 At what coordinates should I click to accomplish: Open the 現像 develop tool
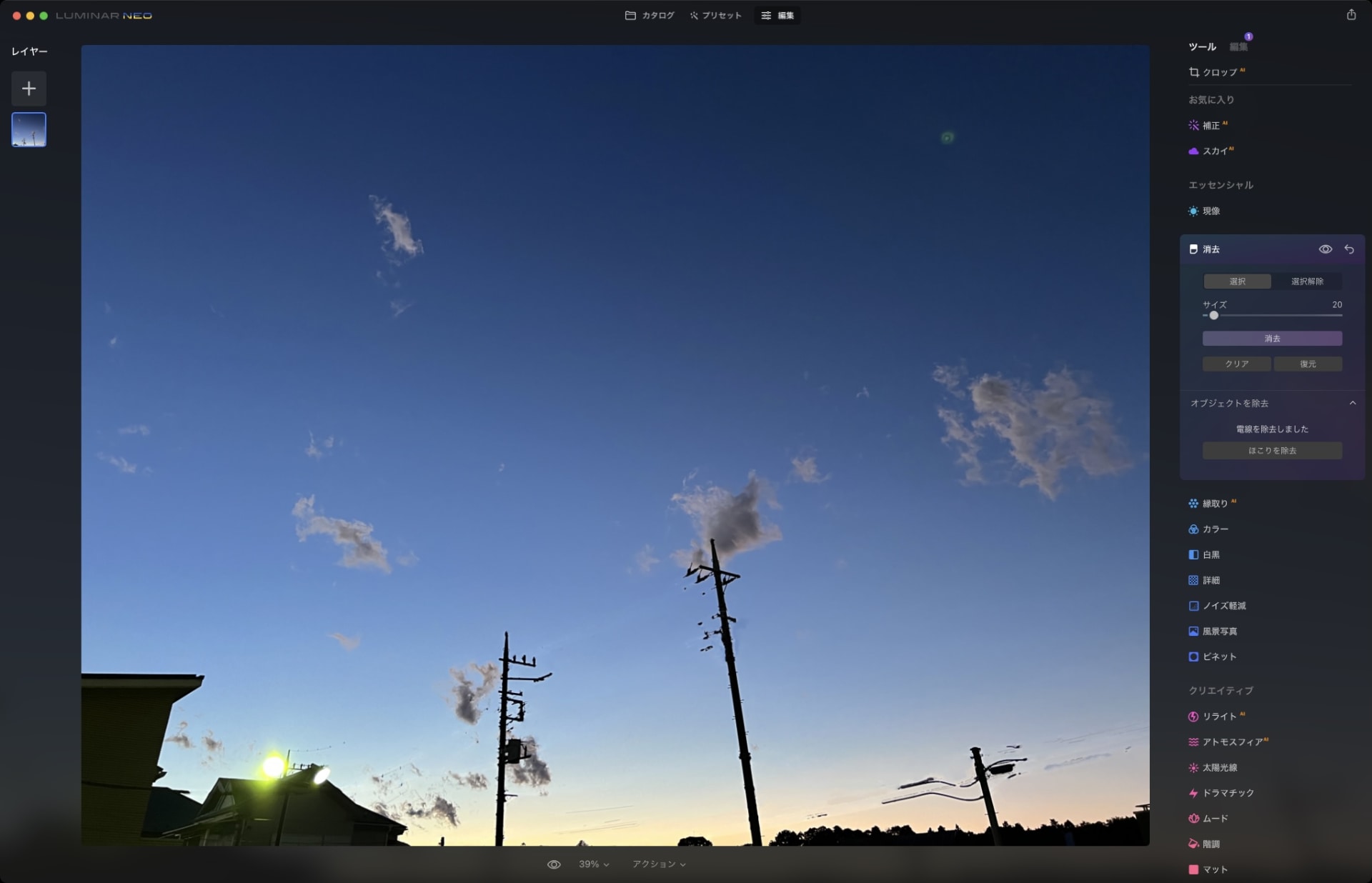click(x=1211, y=211)
